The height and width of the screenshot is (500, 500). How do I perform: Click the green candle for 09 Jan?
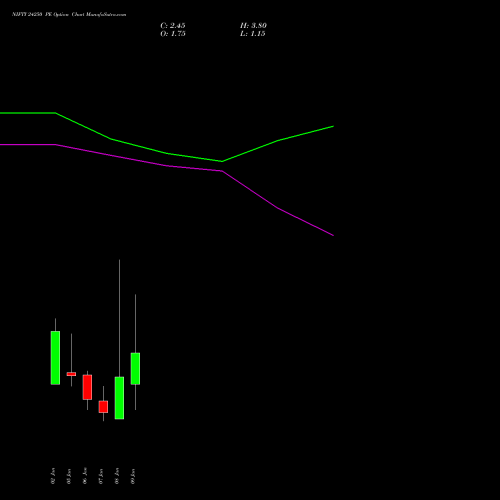135,368
